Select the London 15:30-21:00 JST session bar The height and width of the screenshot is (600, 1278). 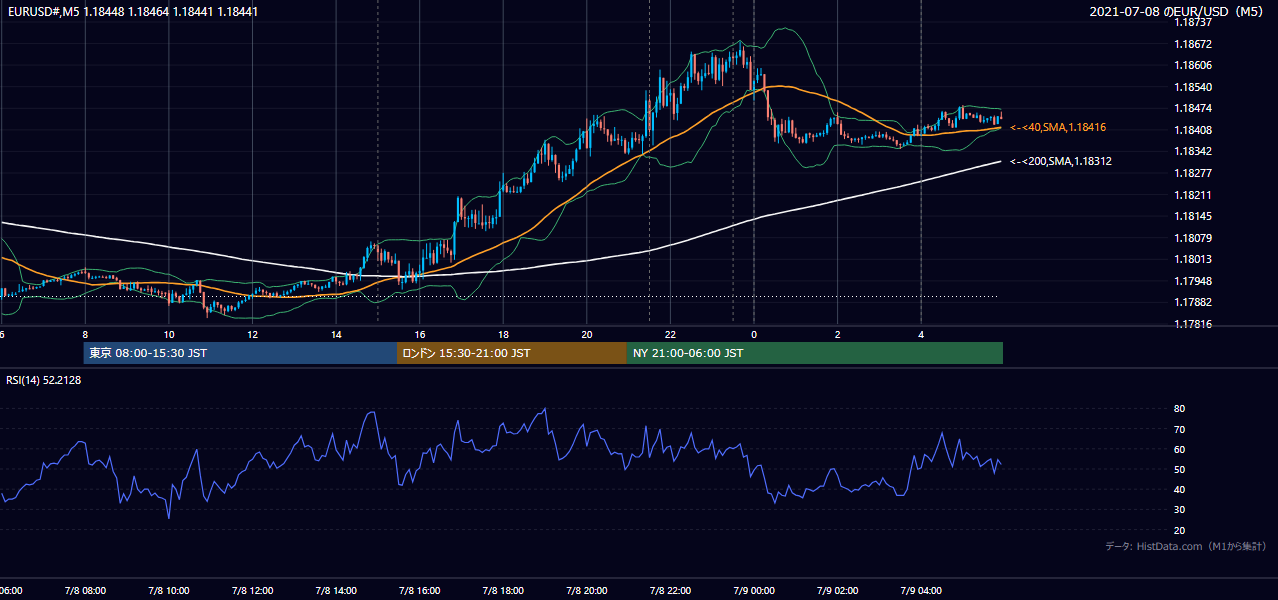click(x=512, y=353)
